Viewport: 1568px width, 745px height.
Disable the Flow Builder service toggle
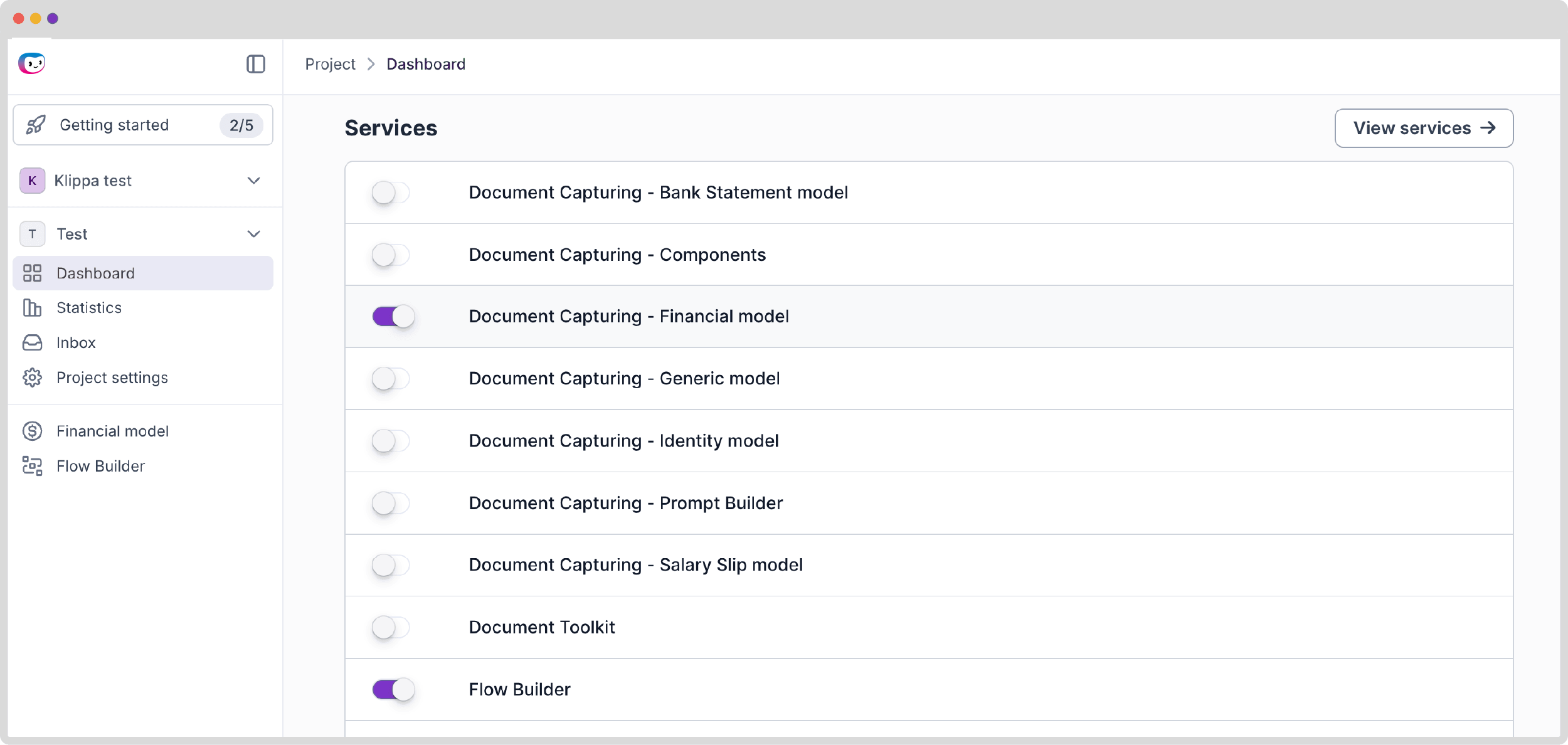(393, 689)
